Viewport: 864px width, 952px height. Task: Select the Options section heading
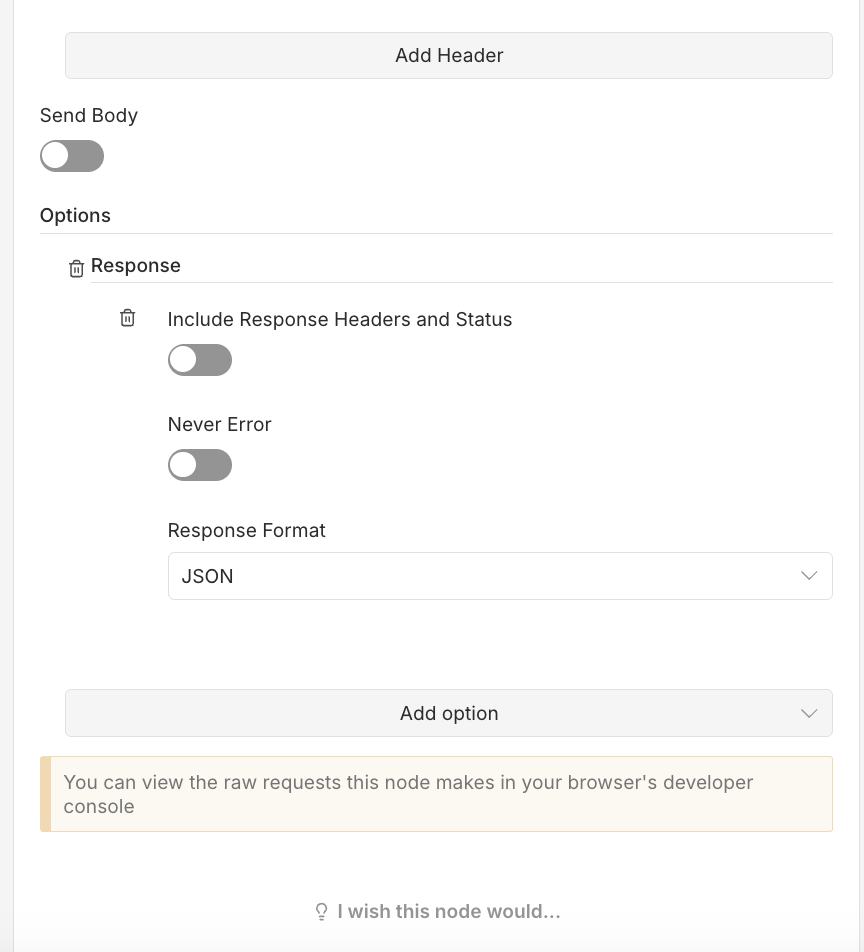point(75,215)
